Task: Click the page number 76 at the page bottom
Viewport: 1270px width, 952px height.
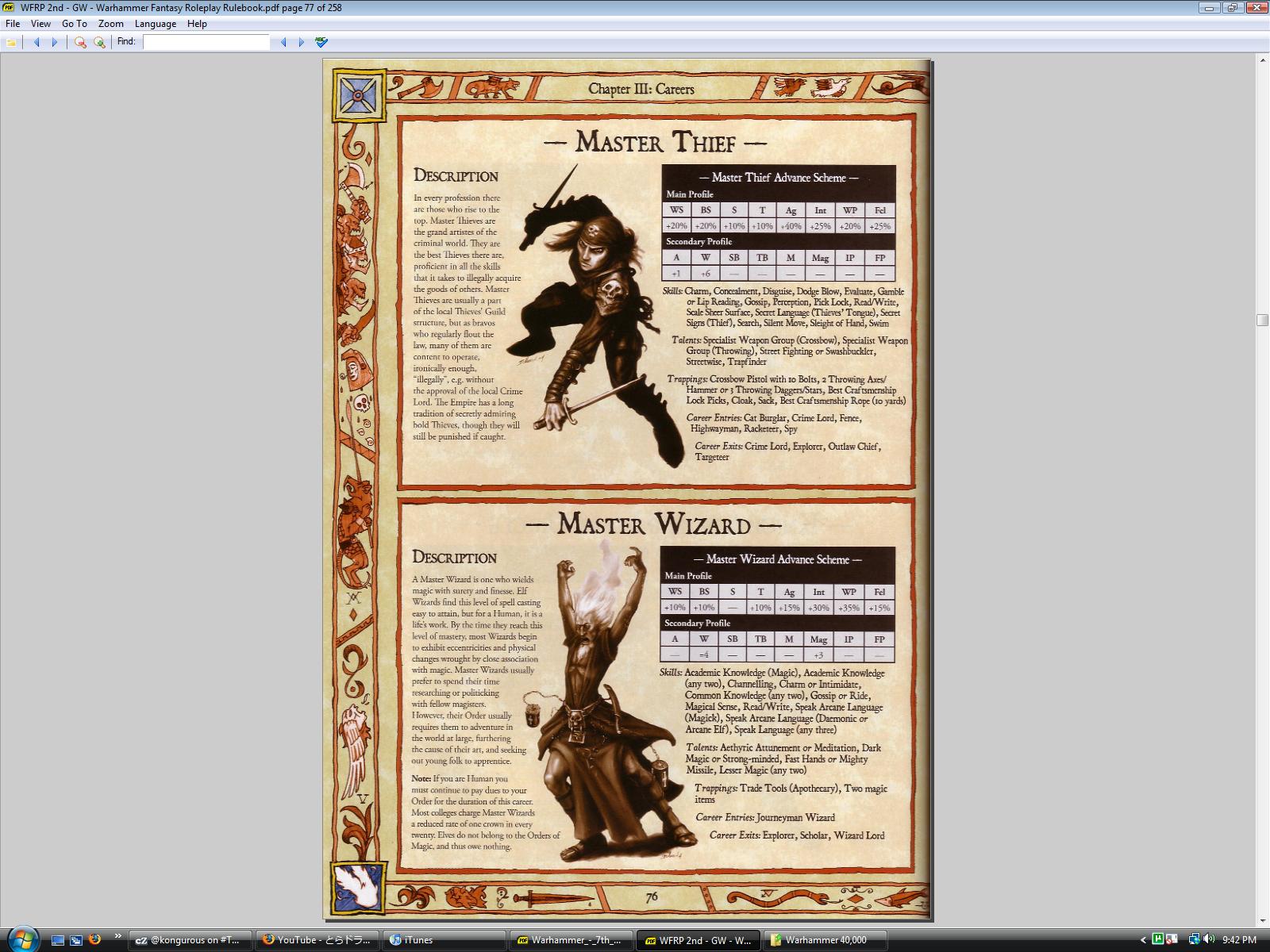Action: point(652,896)
